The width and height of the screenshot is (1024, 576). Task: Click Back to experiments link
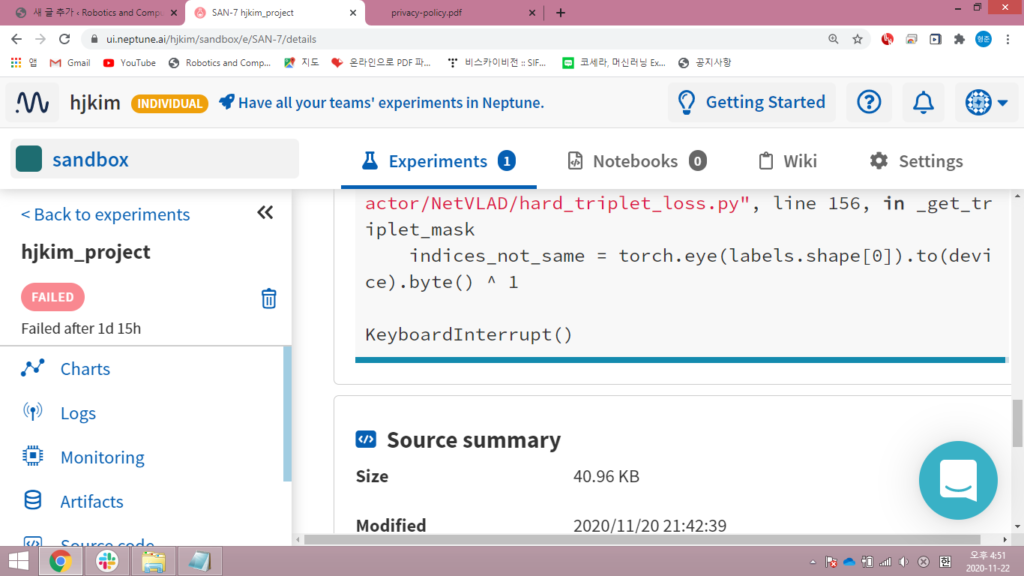point(105,214)
